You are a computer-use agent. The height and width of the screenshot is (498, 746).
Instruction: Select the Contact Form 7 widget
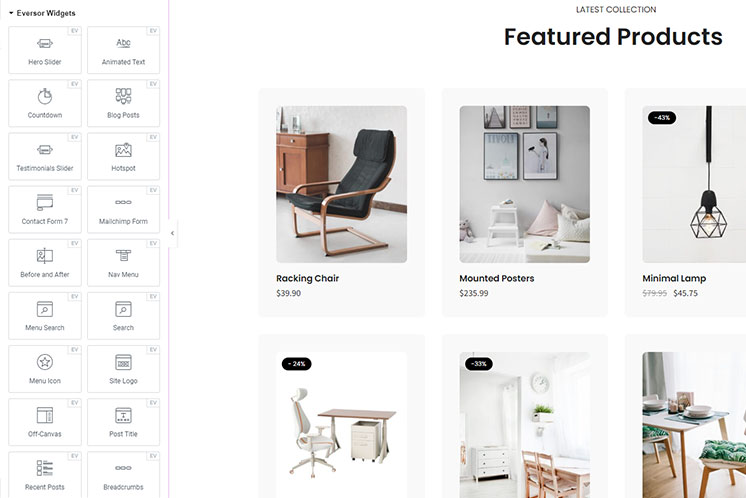(45, 209)
